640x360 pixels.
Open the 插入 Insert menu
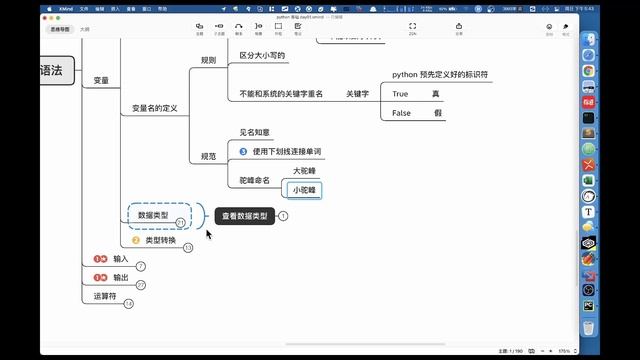point(115,9)
